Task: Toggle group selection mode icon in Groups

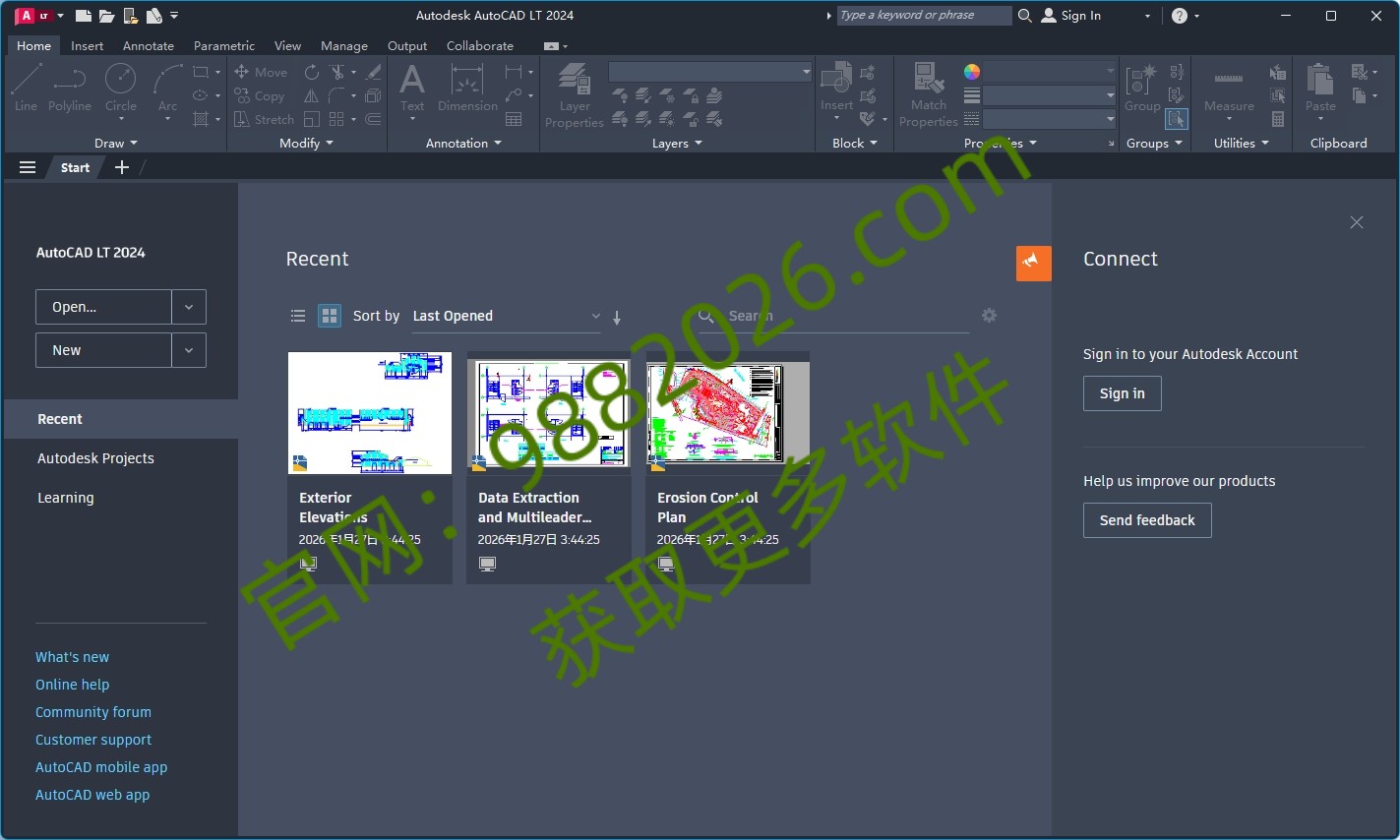Action: 1177,119
